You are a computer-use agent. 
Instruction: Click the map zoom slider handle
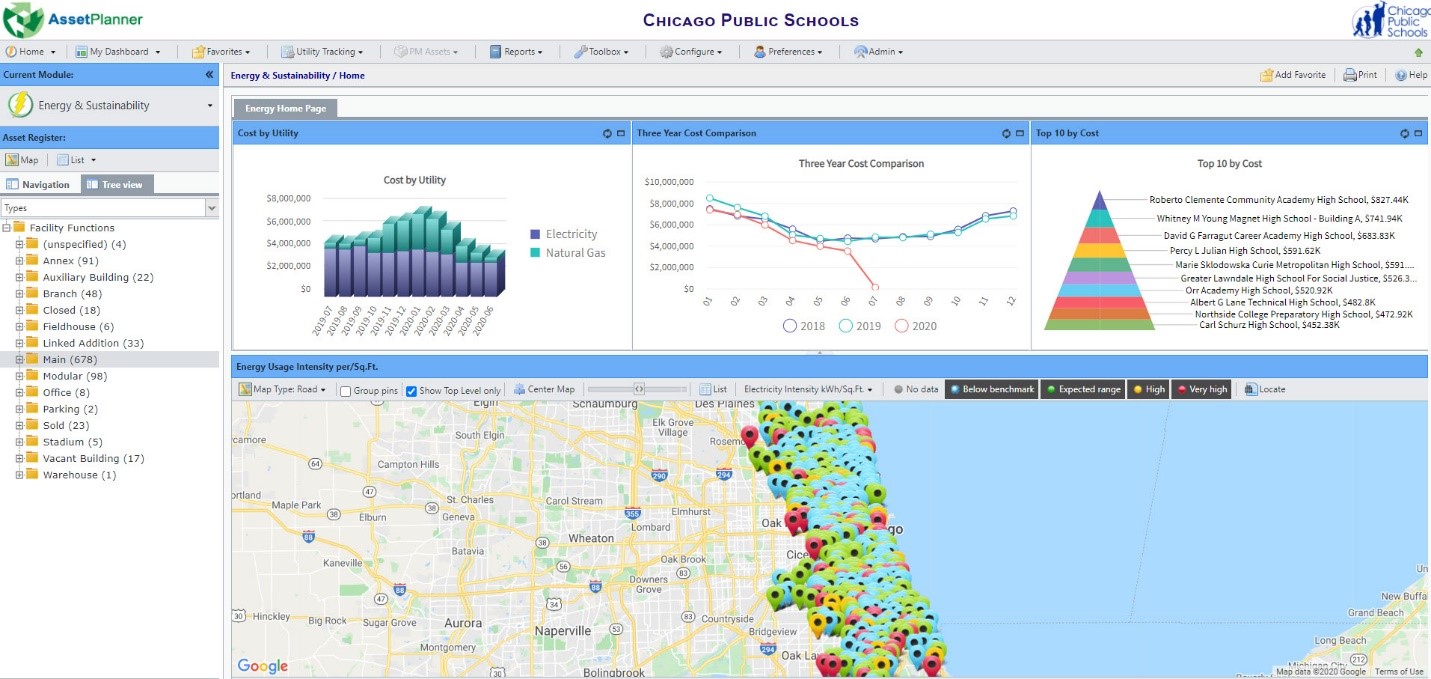(x=639, y=389)
